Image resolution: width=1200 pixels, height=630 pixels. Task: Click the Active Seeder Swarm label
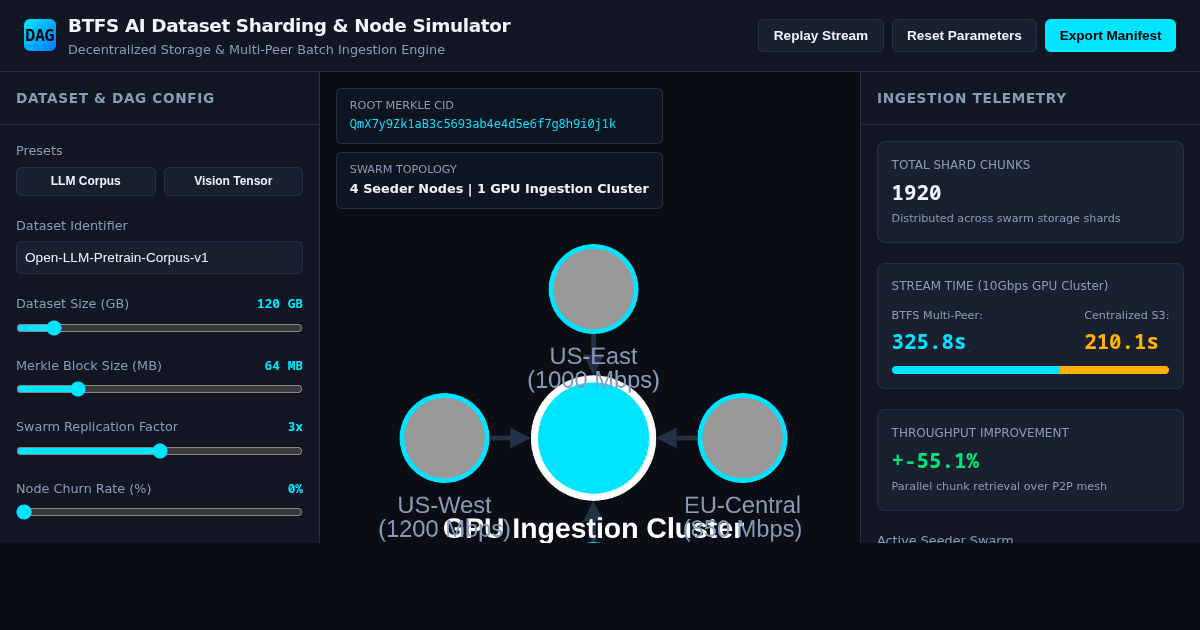pos(945,538)
